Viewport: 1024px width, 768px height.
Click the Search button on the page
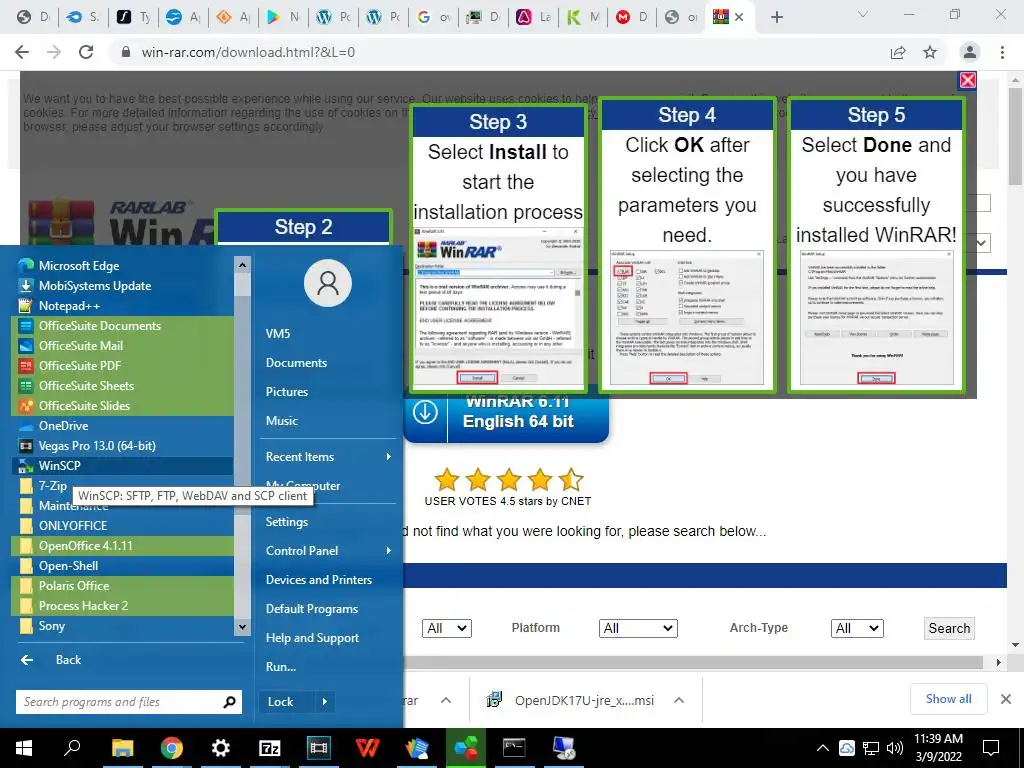[949, 628]
